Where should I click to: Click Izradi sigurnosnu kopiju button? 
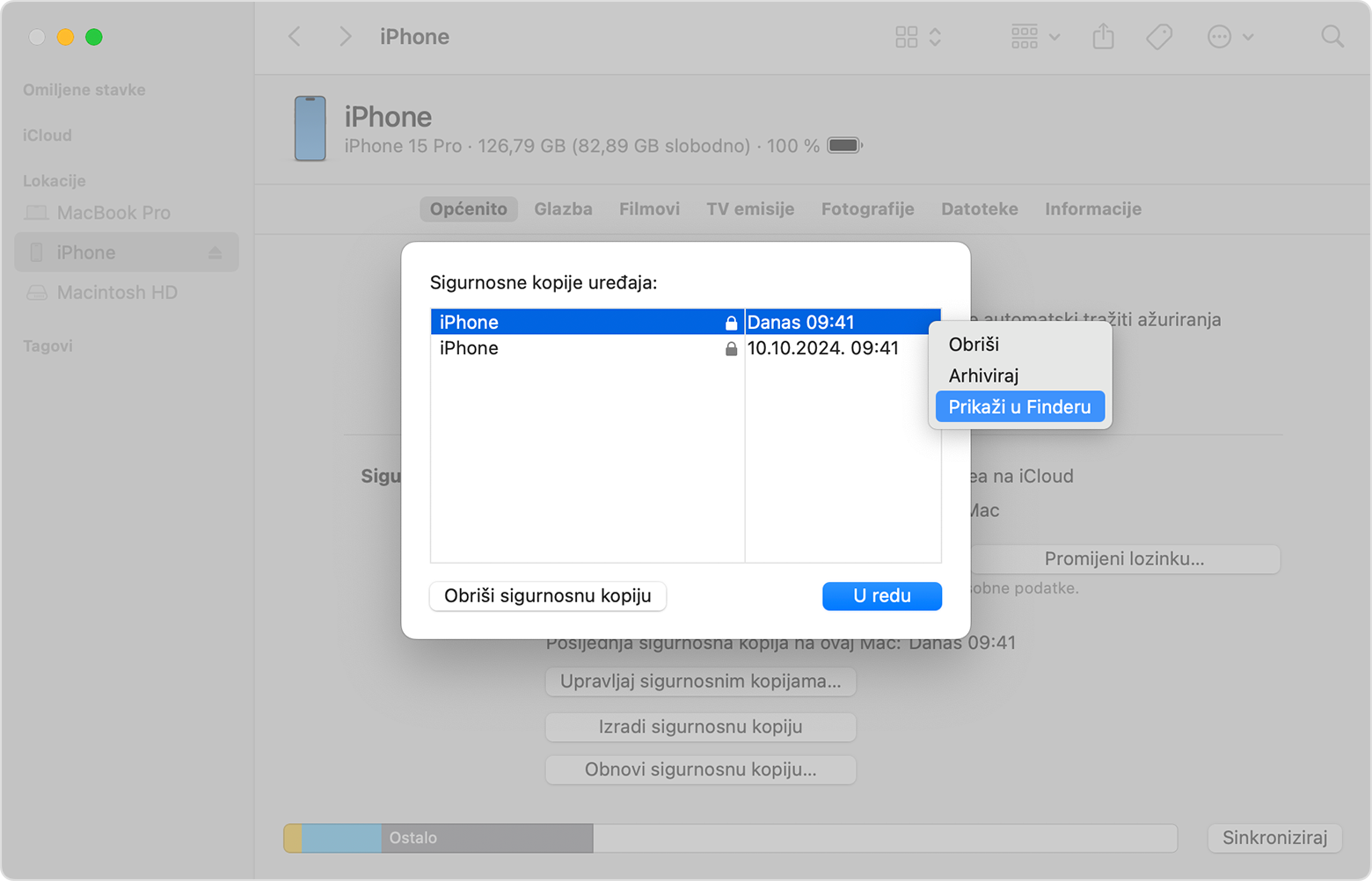[x=700, y=727]
